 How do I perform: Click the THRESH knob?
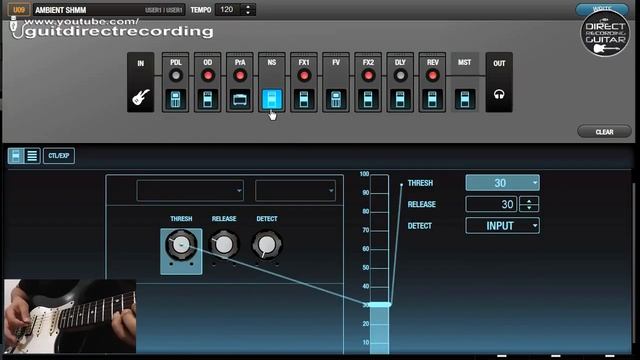coord(181,245)
